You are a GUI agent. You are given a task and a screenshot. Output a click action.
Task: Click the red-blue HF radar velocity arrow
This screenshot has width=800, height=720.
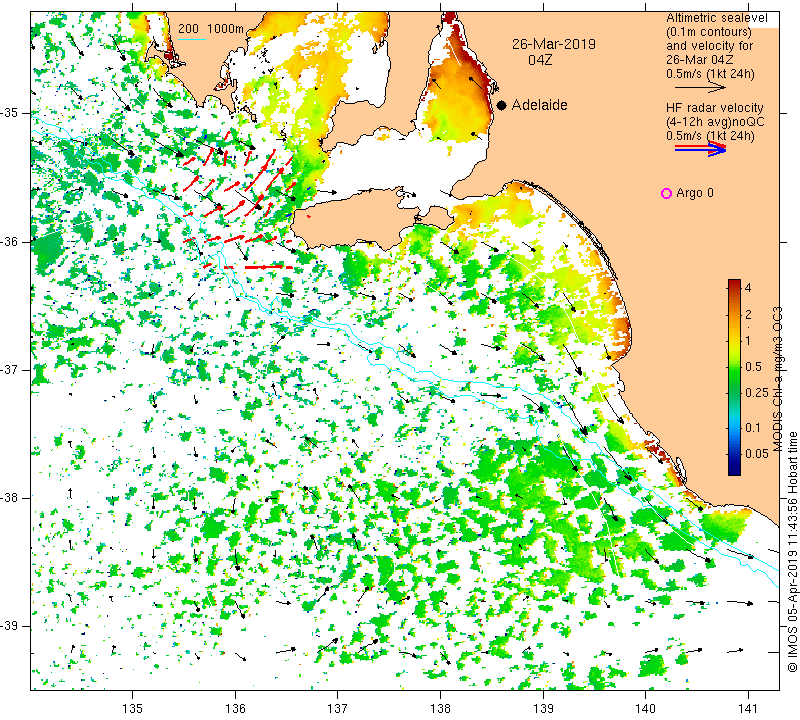tap(700, 148)
